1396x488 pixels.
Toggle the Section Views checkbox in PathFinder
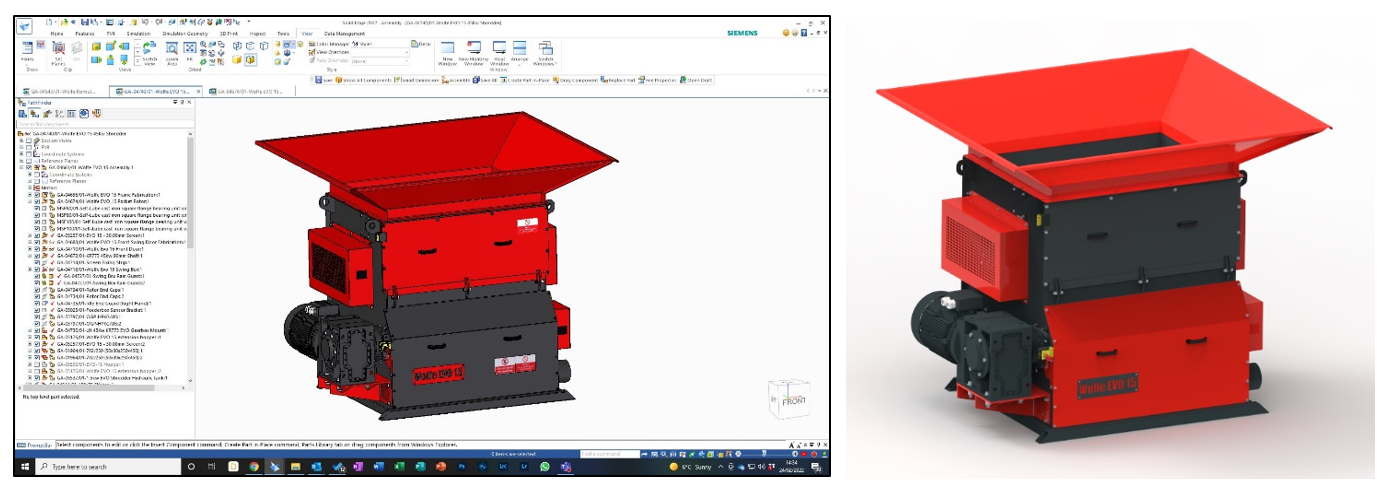point(29,141)
